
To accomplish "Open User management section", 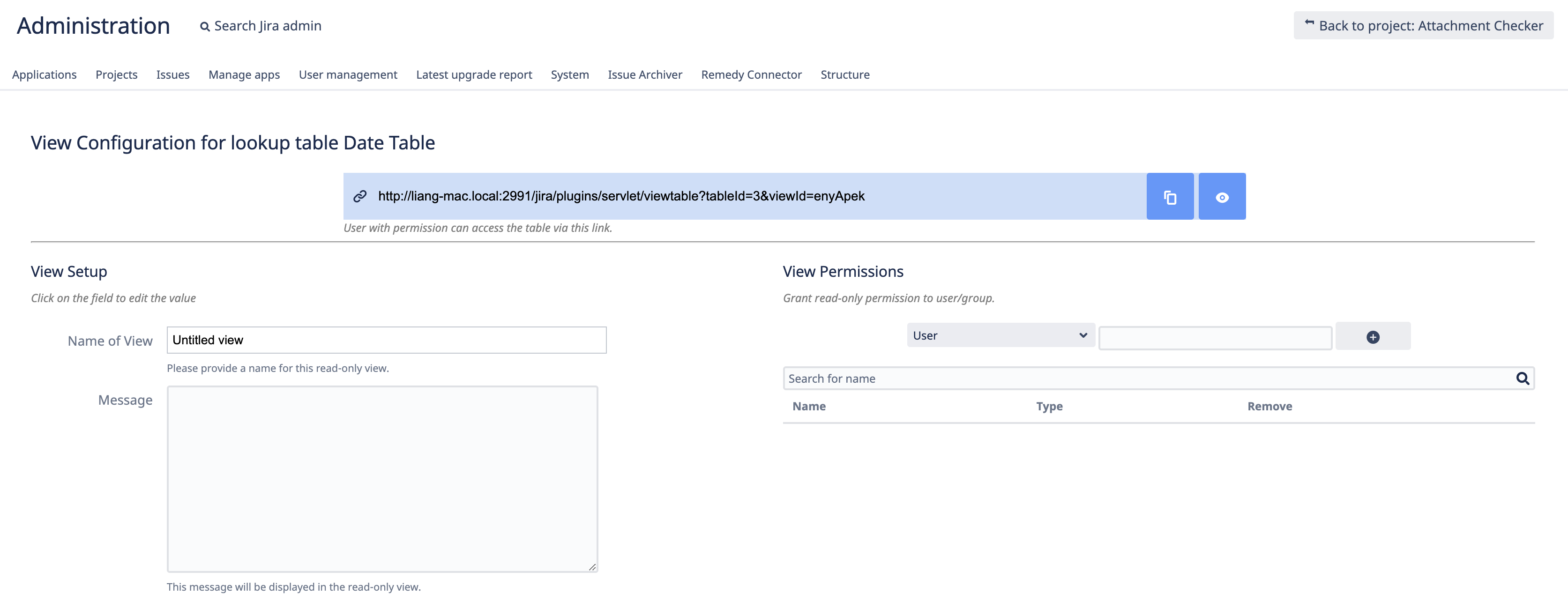I will 348,74.
